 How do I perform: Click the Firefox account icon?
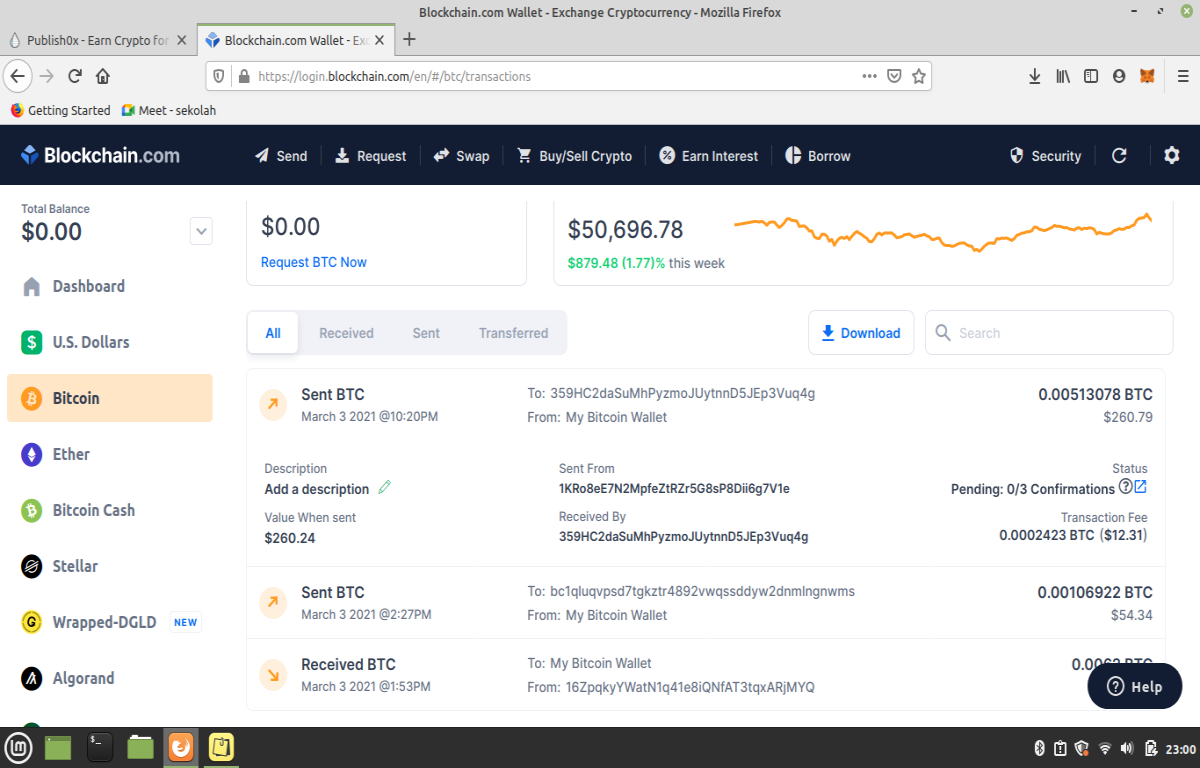(x=1119, y=76)
